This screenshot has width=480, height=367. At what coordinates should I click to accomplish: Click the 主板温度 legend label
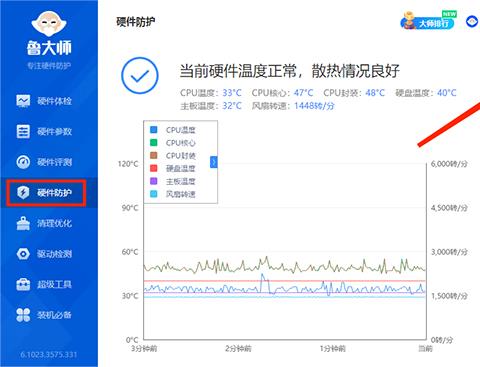180,181
